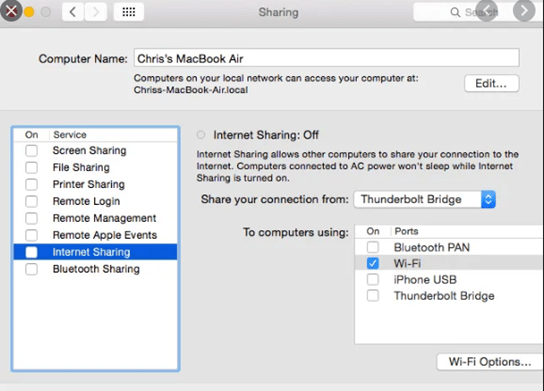Select Bluetooth PAN label in ports list
544x391 pixels.
tap(432, 247)
